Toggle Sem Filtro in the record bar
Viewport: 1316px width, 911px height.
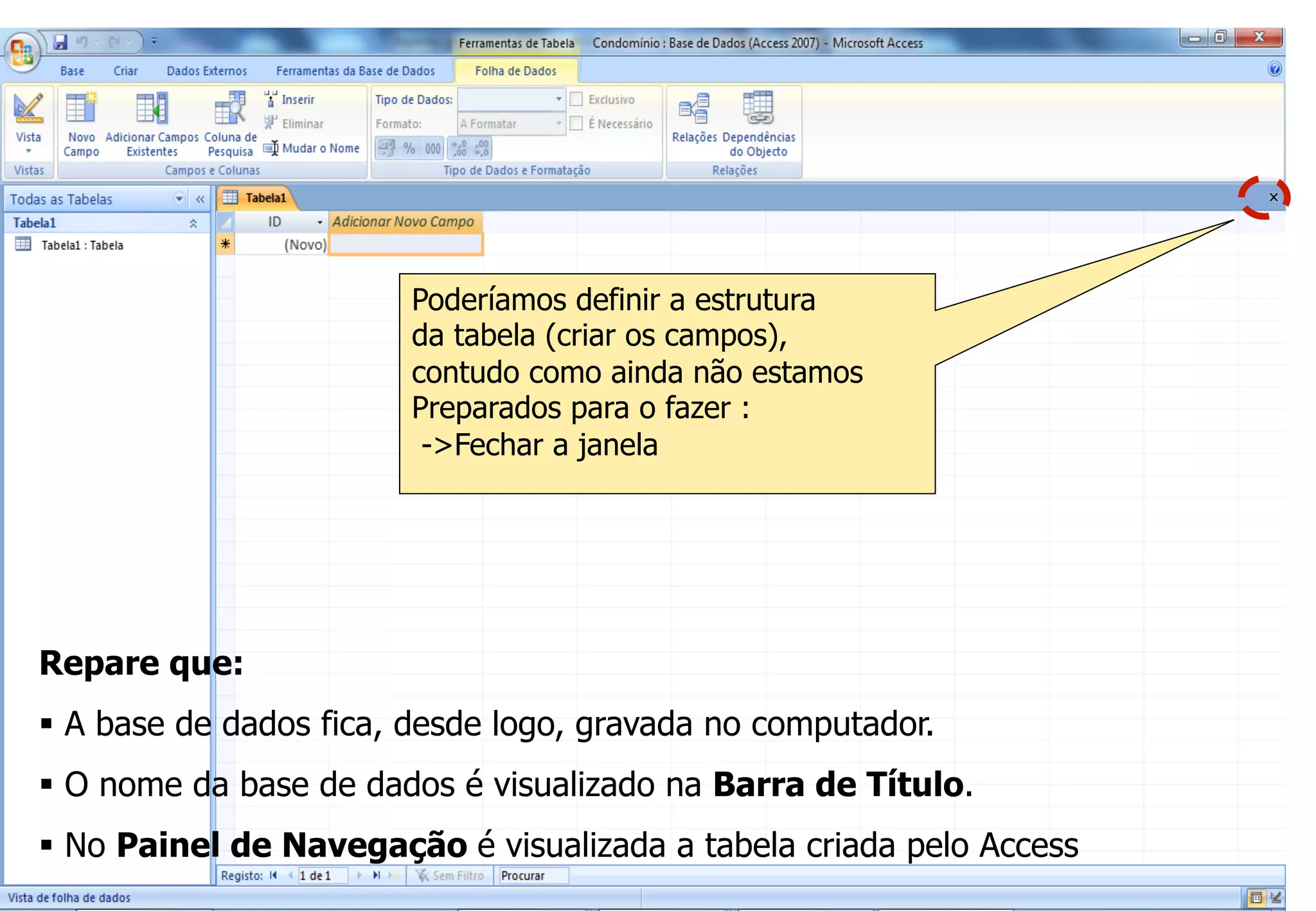(450, 875)
